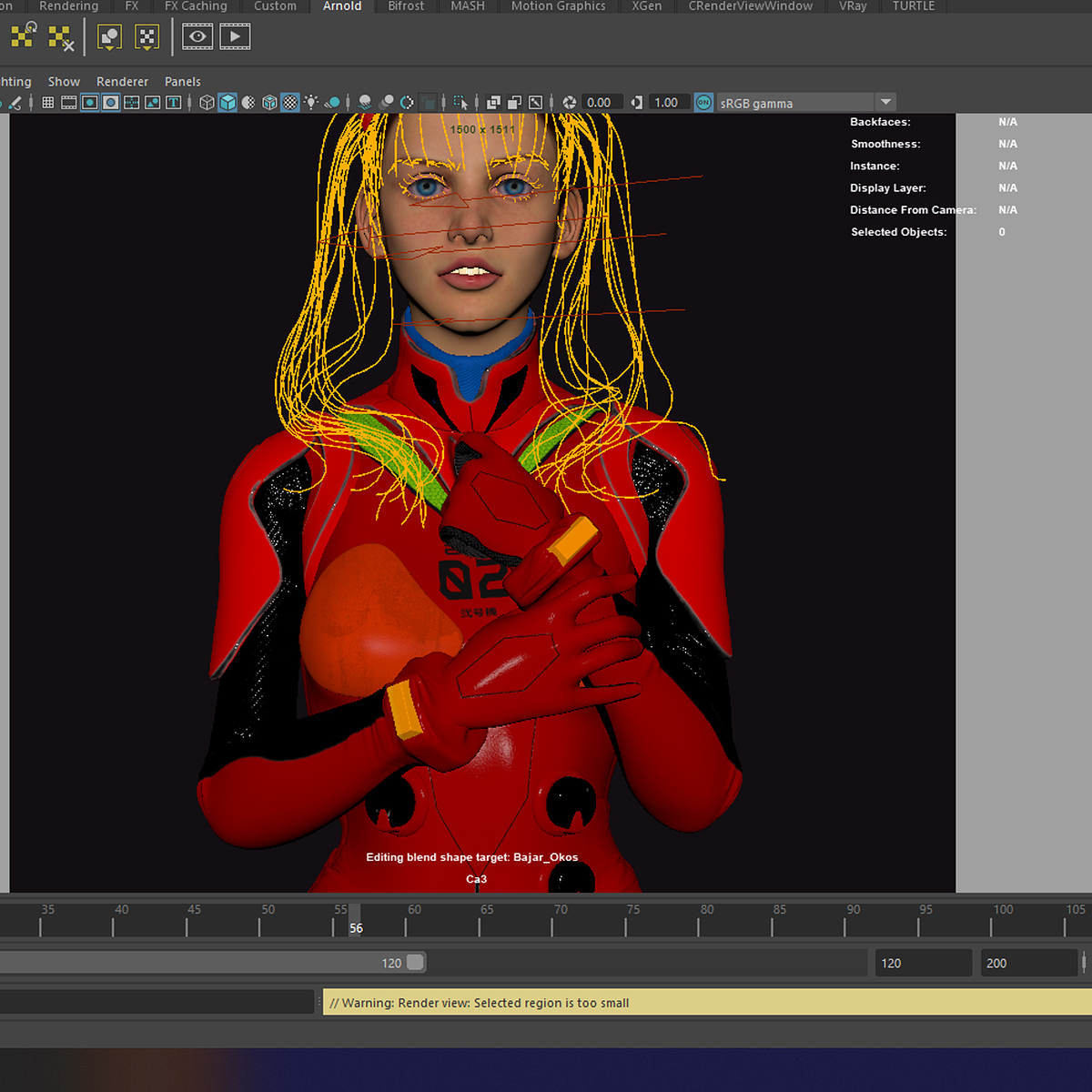This screenshot has height=1092, width=1092.
Task: Open the FX Caching shelf tab
Action: coord(196,6)
